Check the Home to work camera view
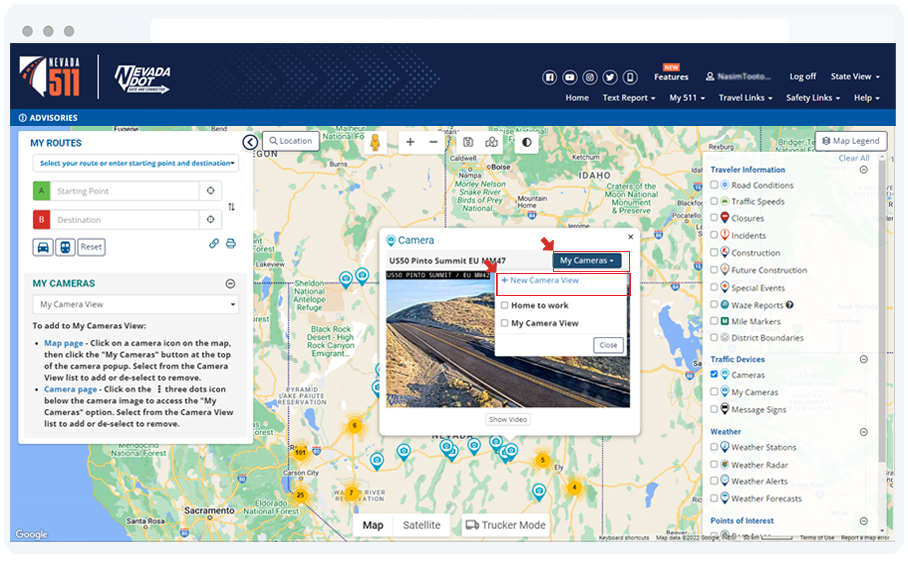Screen dimensions: 908x582 coord(504,305)
